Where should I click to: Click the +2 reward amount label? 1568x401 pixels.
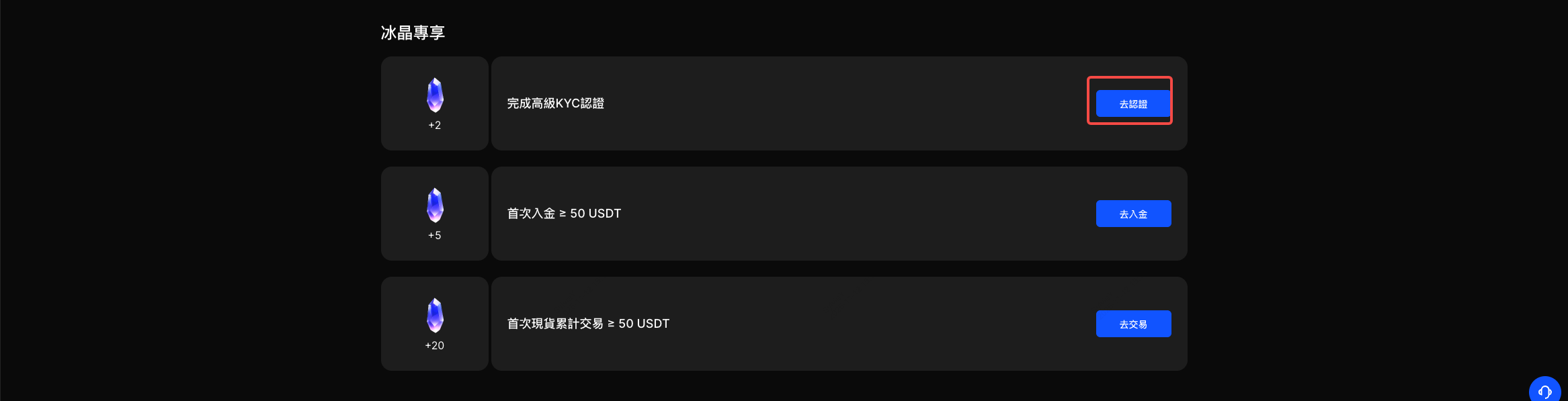click(x=435, y=126)
